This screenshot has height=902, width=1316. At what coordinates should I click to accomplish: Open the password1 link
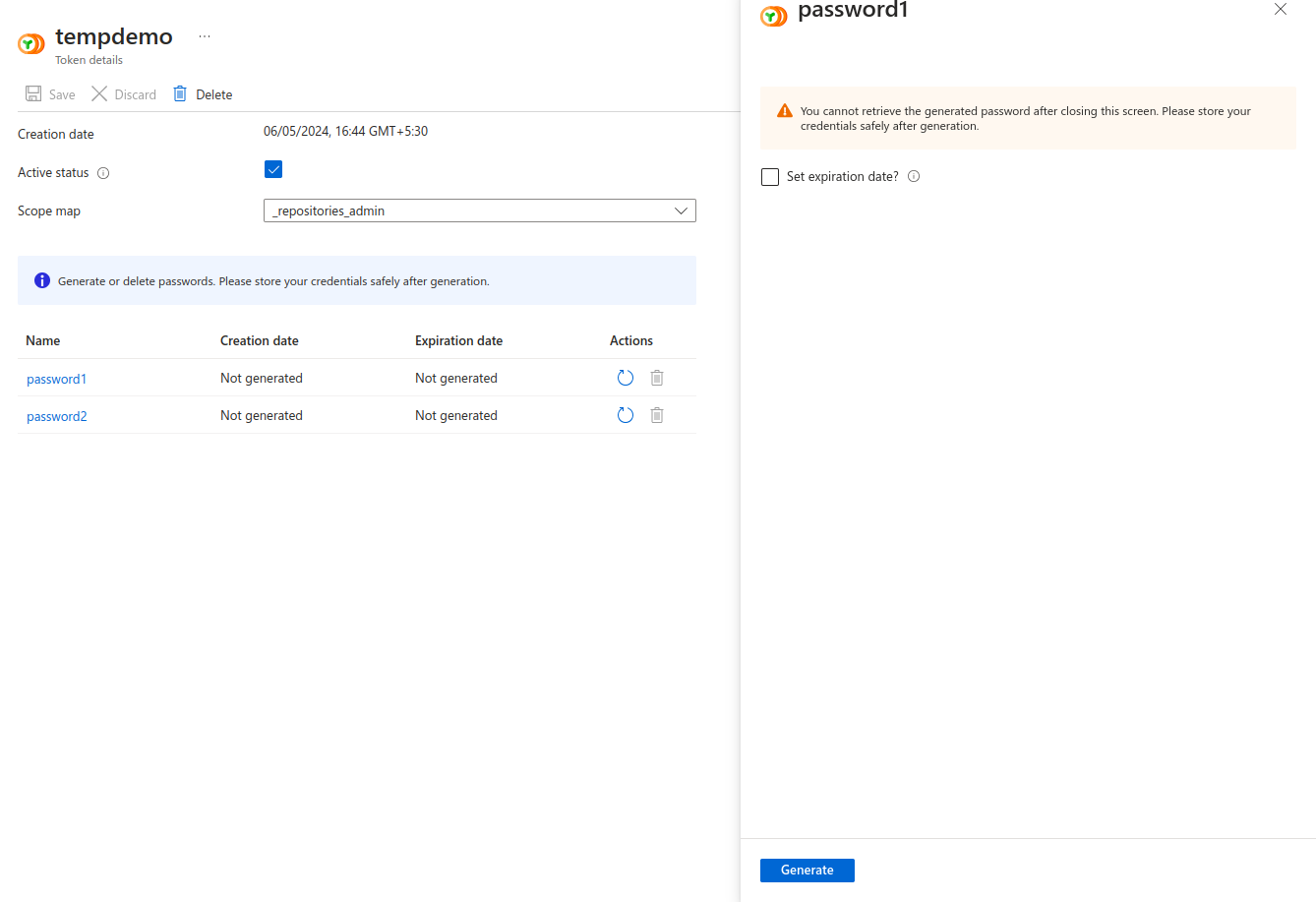(x=56, y=379)
